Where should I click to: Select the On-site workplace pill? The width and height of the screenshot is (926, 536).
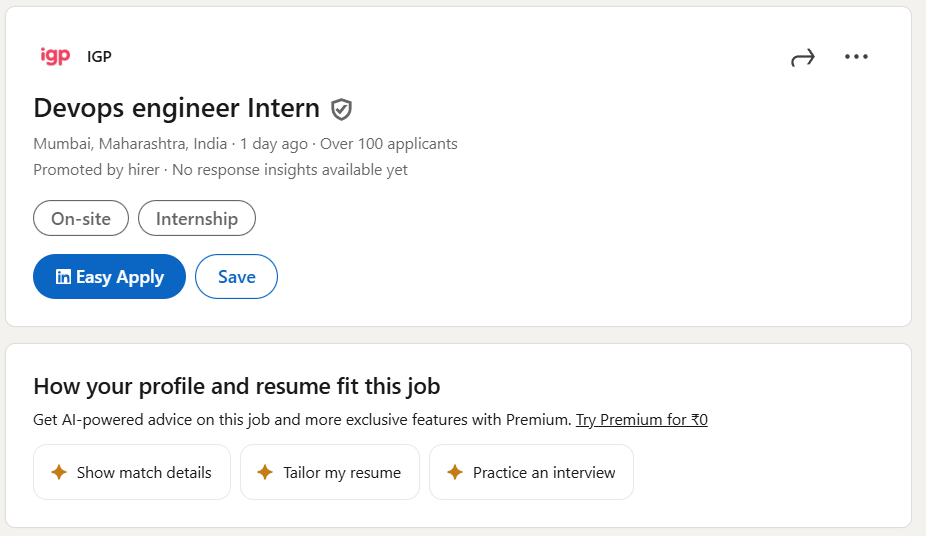click(x=81, y=218)
